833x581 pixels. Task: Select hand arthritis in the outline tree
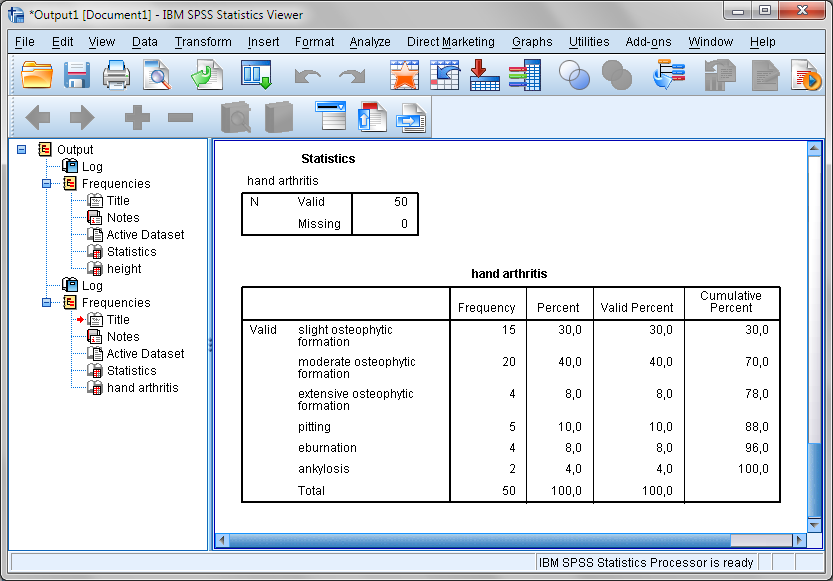[142, 388]
